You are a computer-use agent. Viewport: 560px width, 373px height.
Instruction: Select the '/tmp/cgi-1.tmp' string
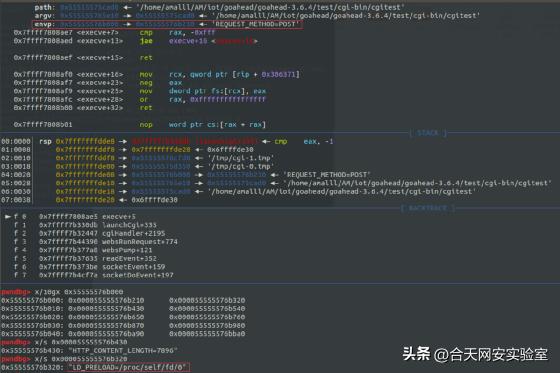(x=241, y=158)
